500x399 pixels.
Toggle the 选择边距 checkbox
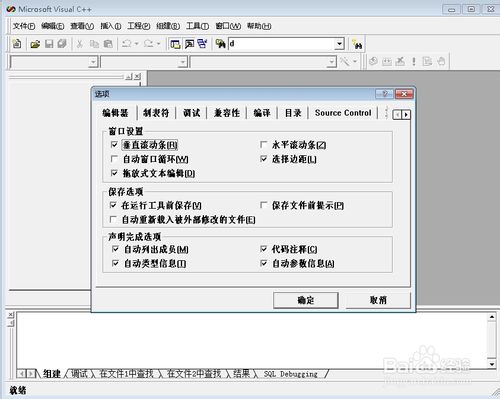tap(263, 159)
